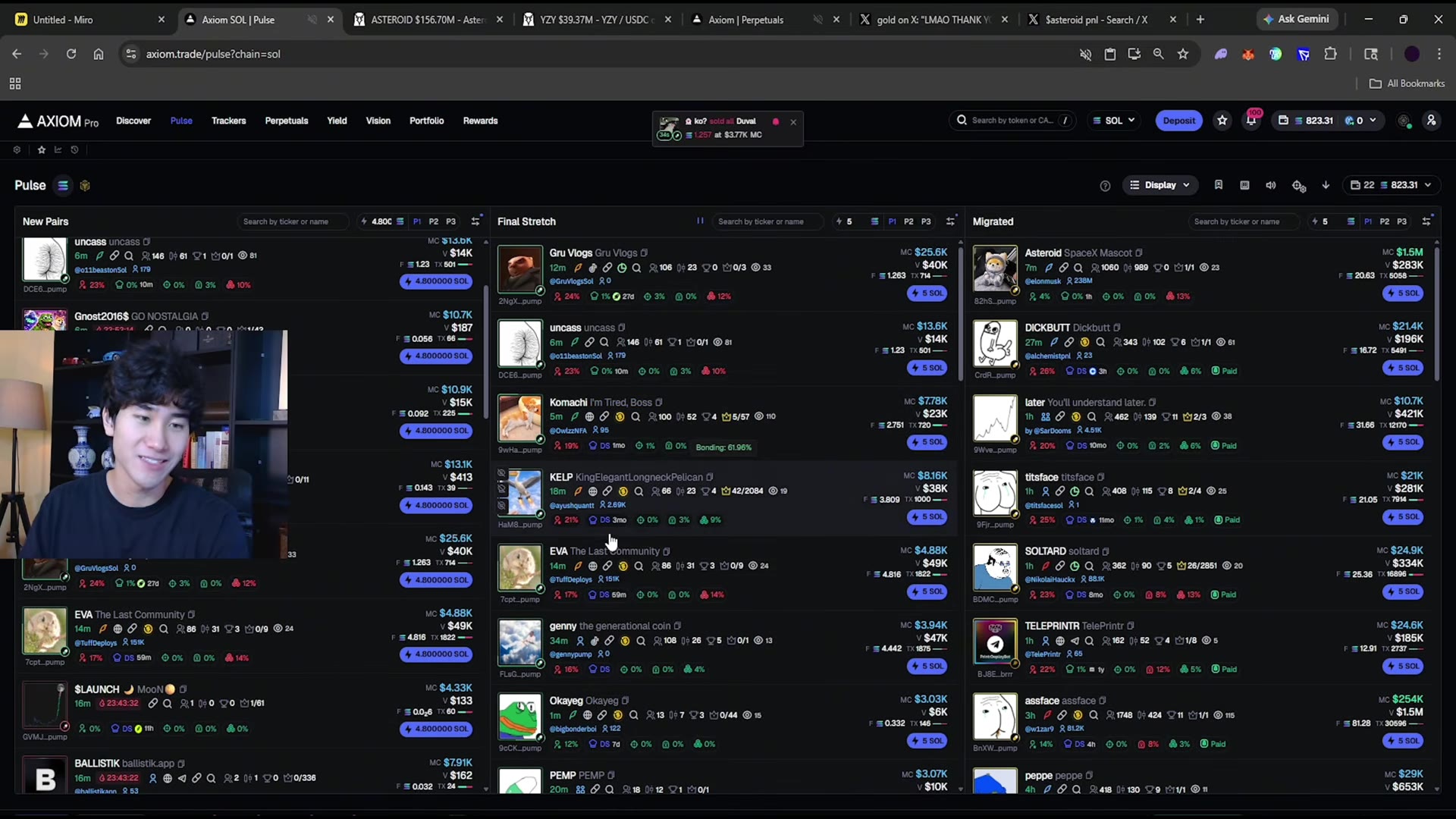The image size is (1456, 819).
Task: Dismiss the ko? sold all Duval notification
Action: (793, 121)
